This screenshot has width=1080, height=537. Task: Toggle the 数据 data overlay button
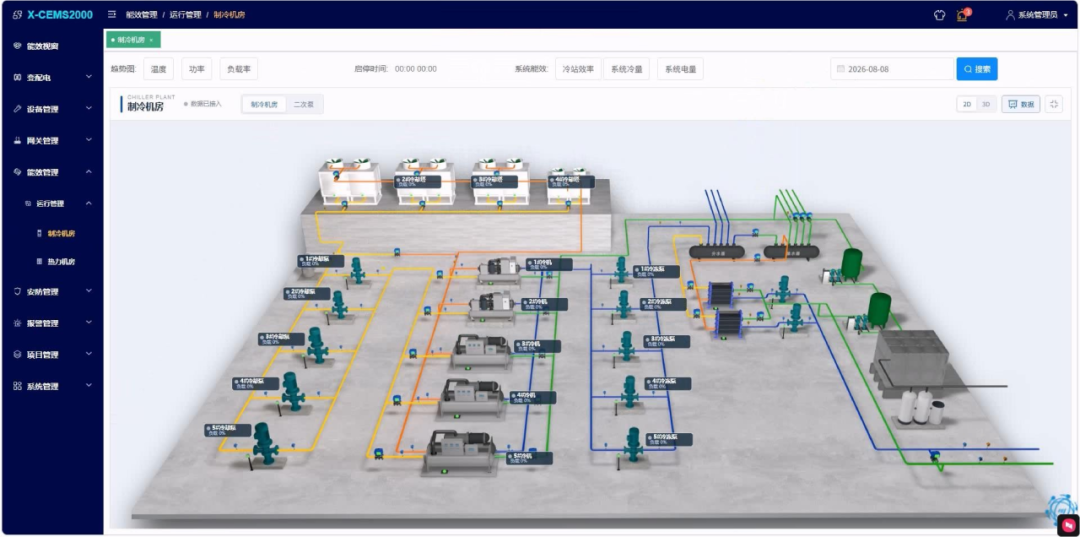coord(1021,104)
